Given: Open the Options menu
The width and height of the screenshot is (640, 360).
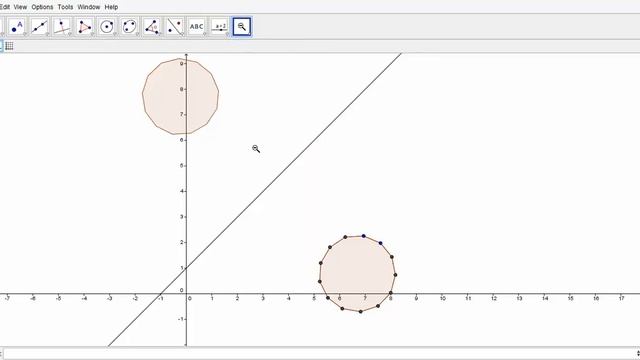Looking at the screenshot, I should tap(42, 7).
